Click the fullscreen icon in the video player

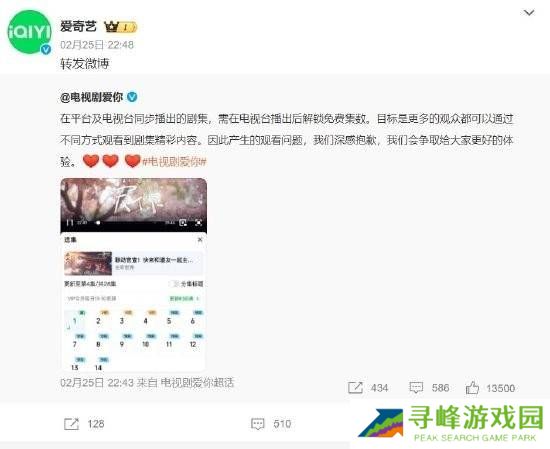(199, 222)
